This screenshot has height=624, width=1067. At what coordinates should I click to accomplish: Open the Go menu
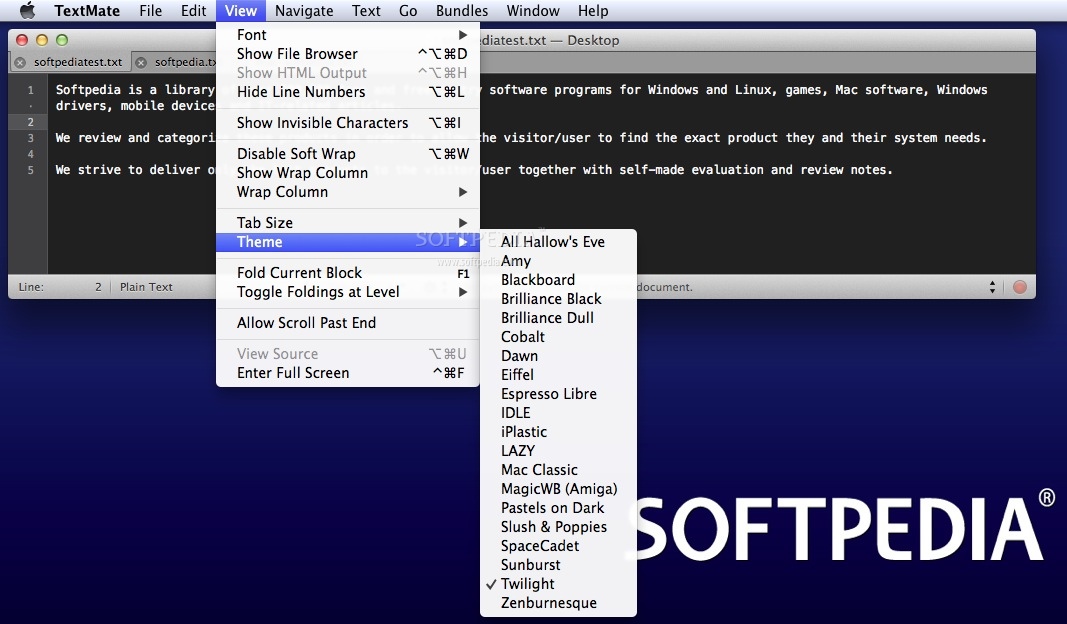[408, 11]
